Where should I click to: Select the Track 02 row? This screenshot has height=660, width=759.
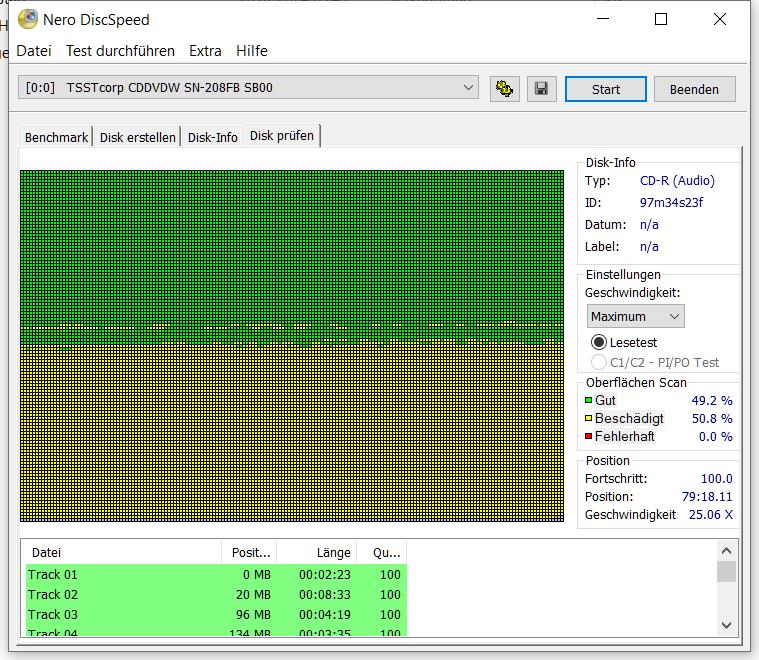tap(216, 594)
